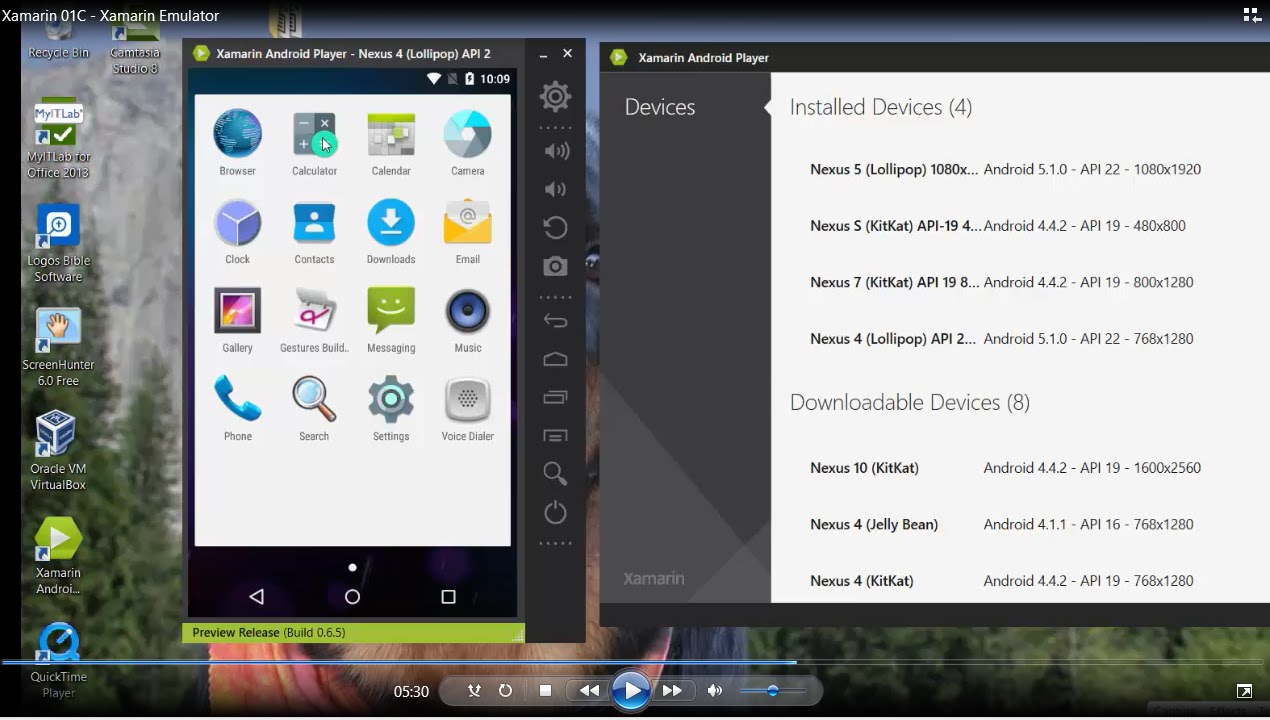1270x720 pixels.
Task: Open QuickTime Player desktop shortcut
Action: 58,660
